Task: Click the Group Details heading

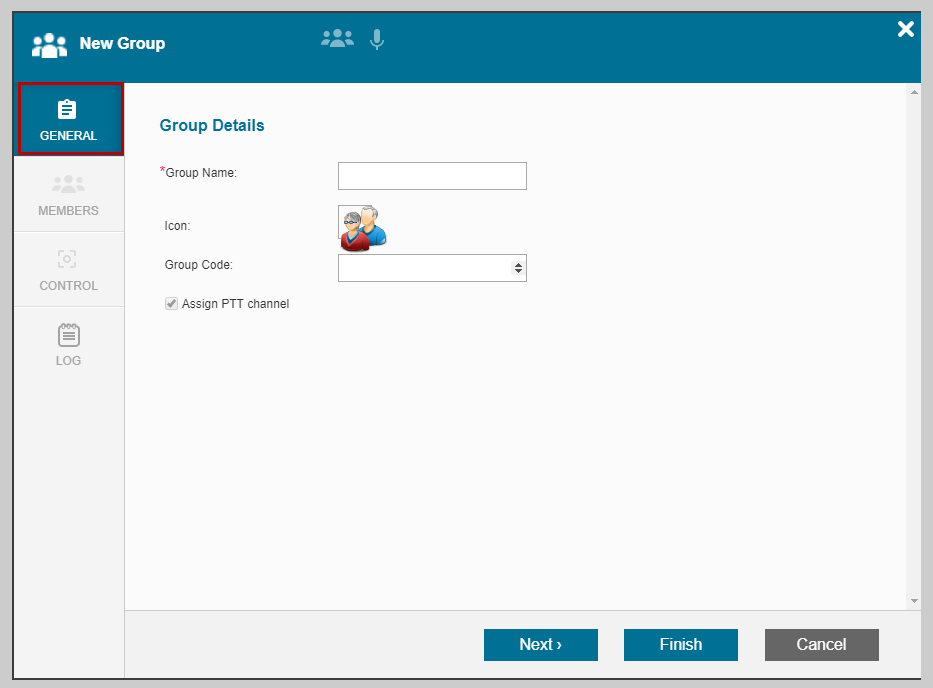Action: (212, 126)
